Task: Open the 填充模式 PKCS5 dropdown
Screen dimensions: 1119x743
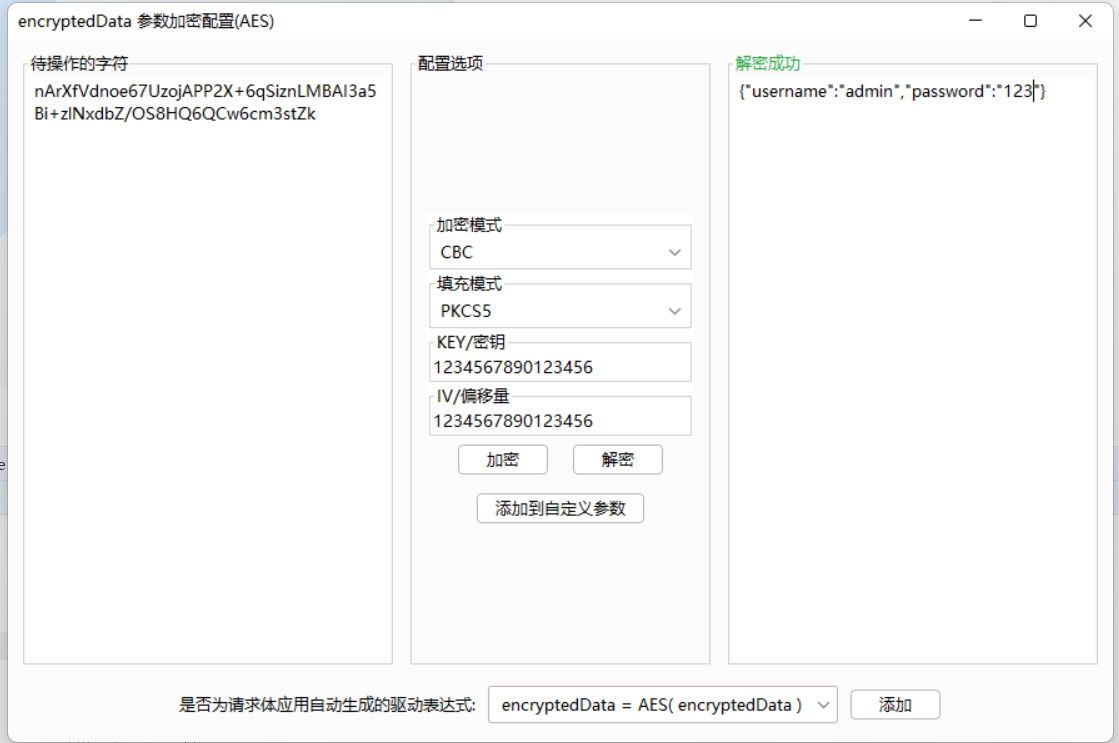Action: (x=560, y=311)
